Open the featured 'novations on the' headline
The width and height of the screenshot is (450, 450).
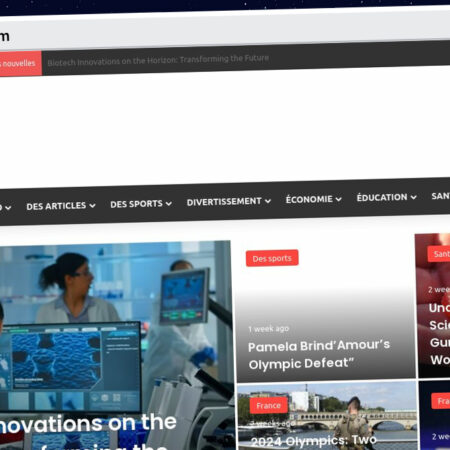click(x=88, y=423)
